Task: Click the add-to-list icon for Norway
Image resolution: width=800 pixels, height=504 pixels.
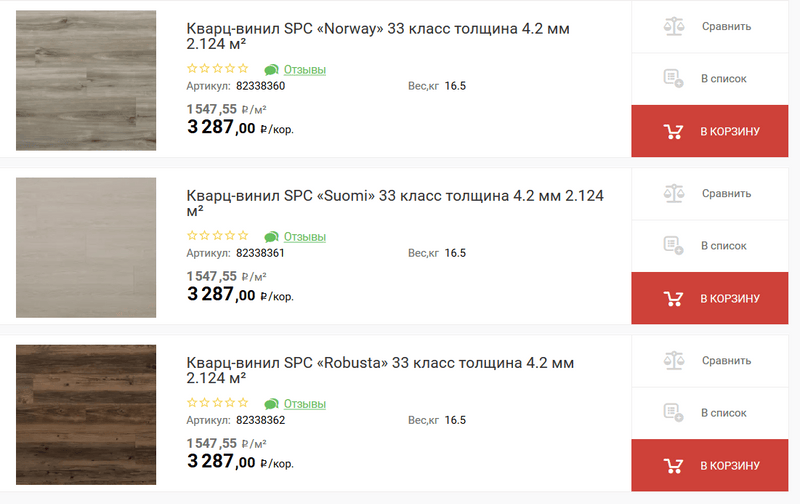Action: 673,78
